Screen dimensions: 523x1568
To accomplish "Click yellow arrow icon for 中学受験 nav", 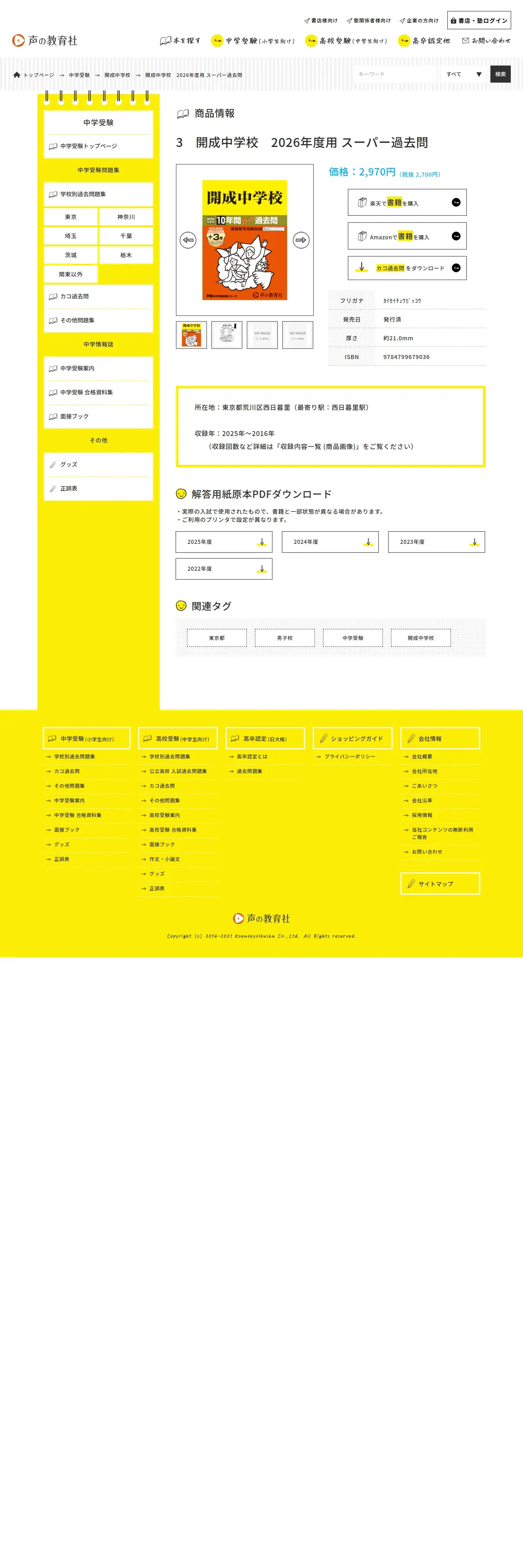I will pyautogui.click(x=217, y=41).
